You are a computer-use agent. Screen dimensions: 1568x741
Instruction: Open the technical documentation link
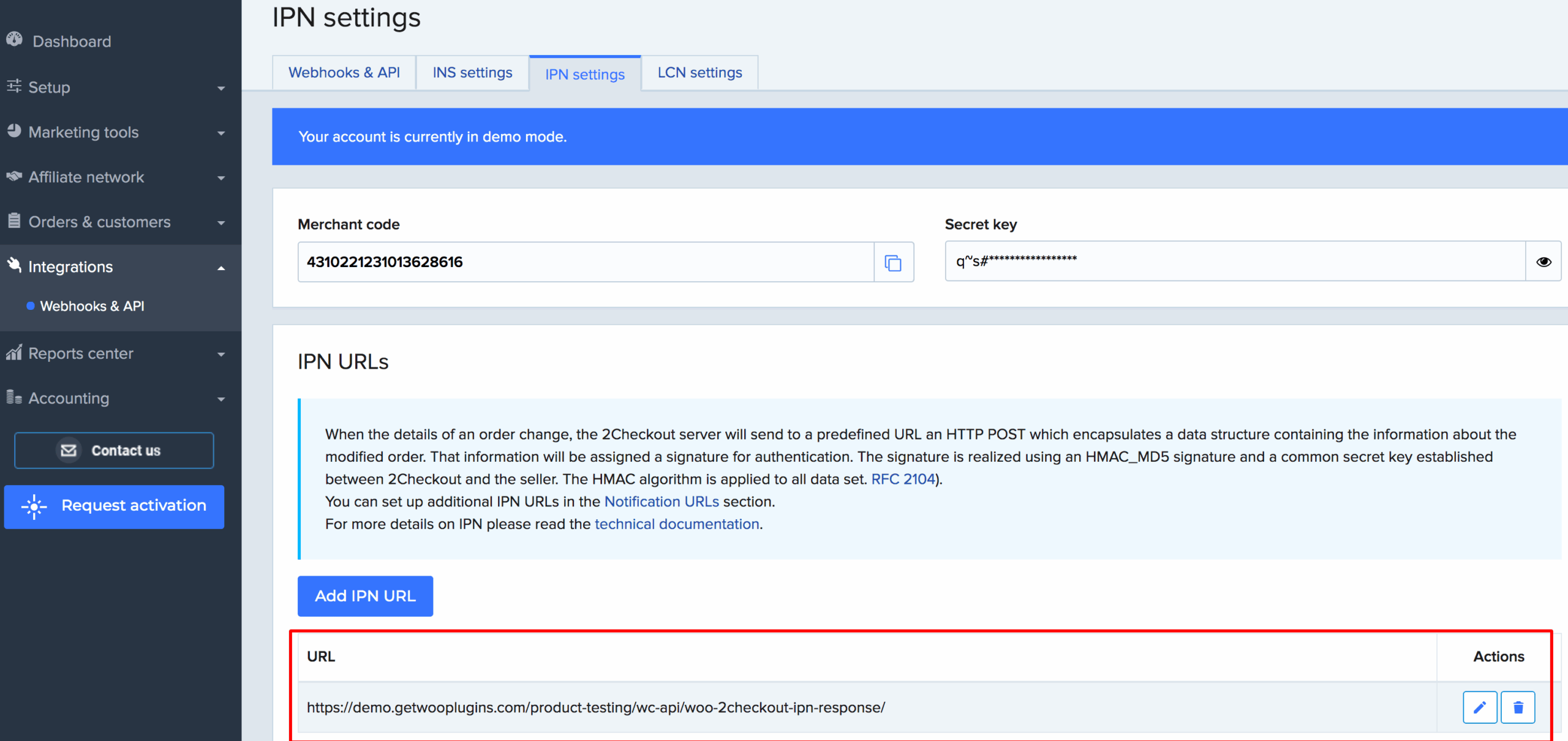coord(676,524)
